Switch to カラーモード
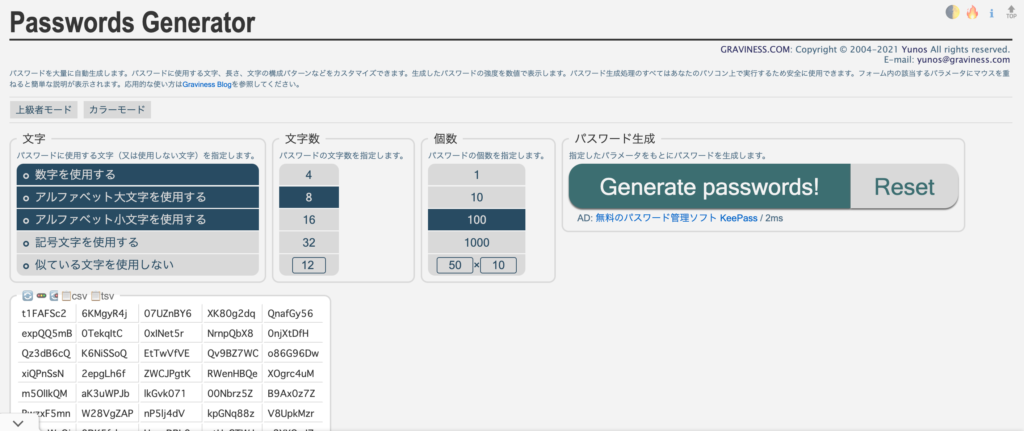Image resolution: width=1024 pixels, height=431 pixels. (116, 110)
